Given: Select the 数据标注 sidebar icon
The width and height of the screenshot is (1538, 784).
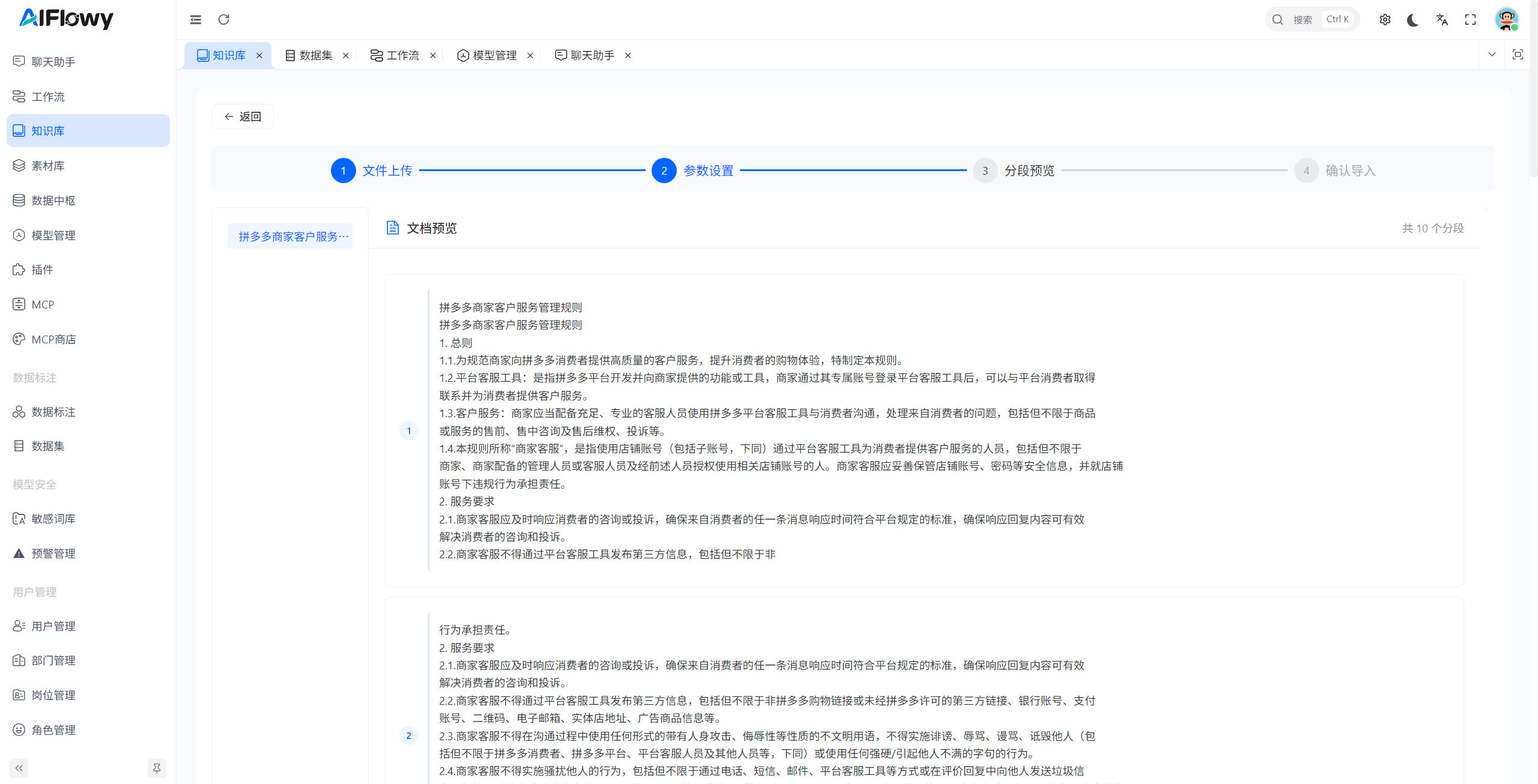Looking at the screenshot, I should coord(53,412).
